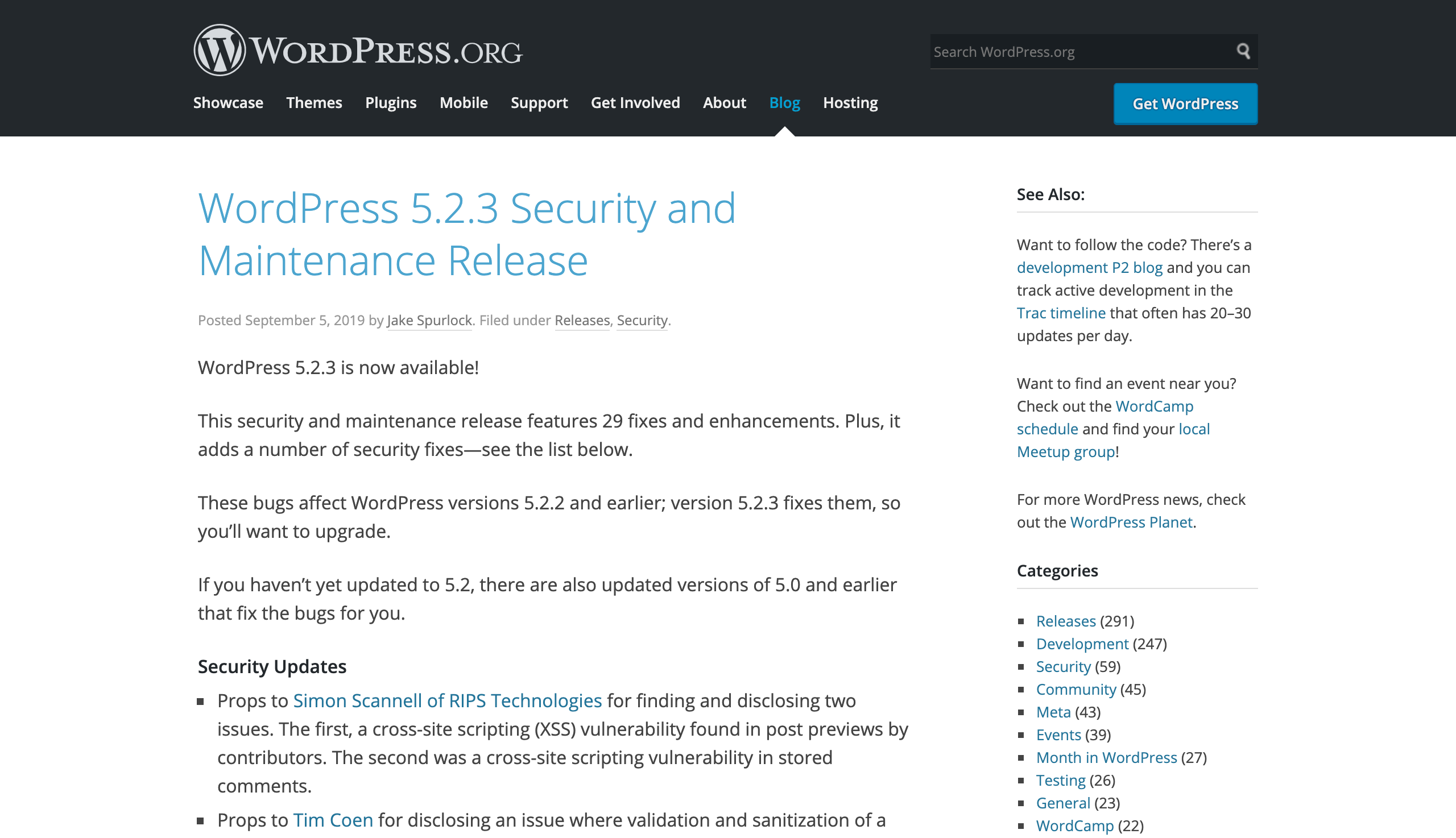The height and width of the screenshot is (838, 1456).
Task: Open the Releases filed-under link
Action: [581, 320]
